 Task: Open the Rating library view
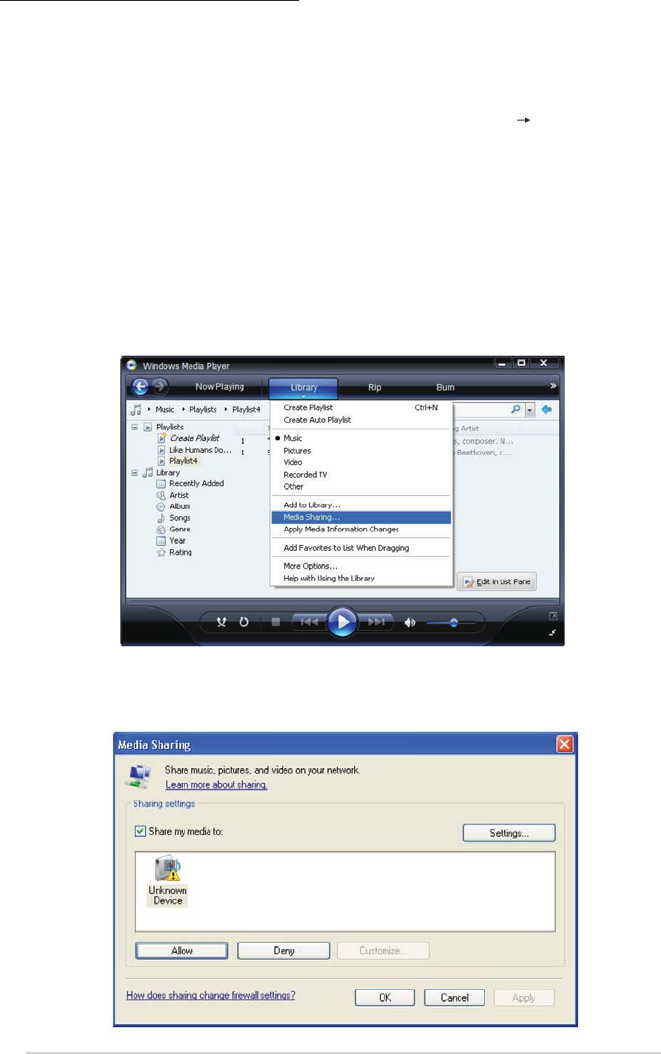coord(180,553)
